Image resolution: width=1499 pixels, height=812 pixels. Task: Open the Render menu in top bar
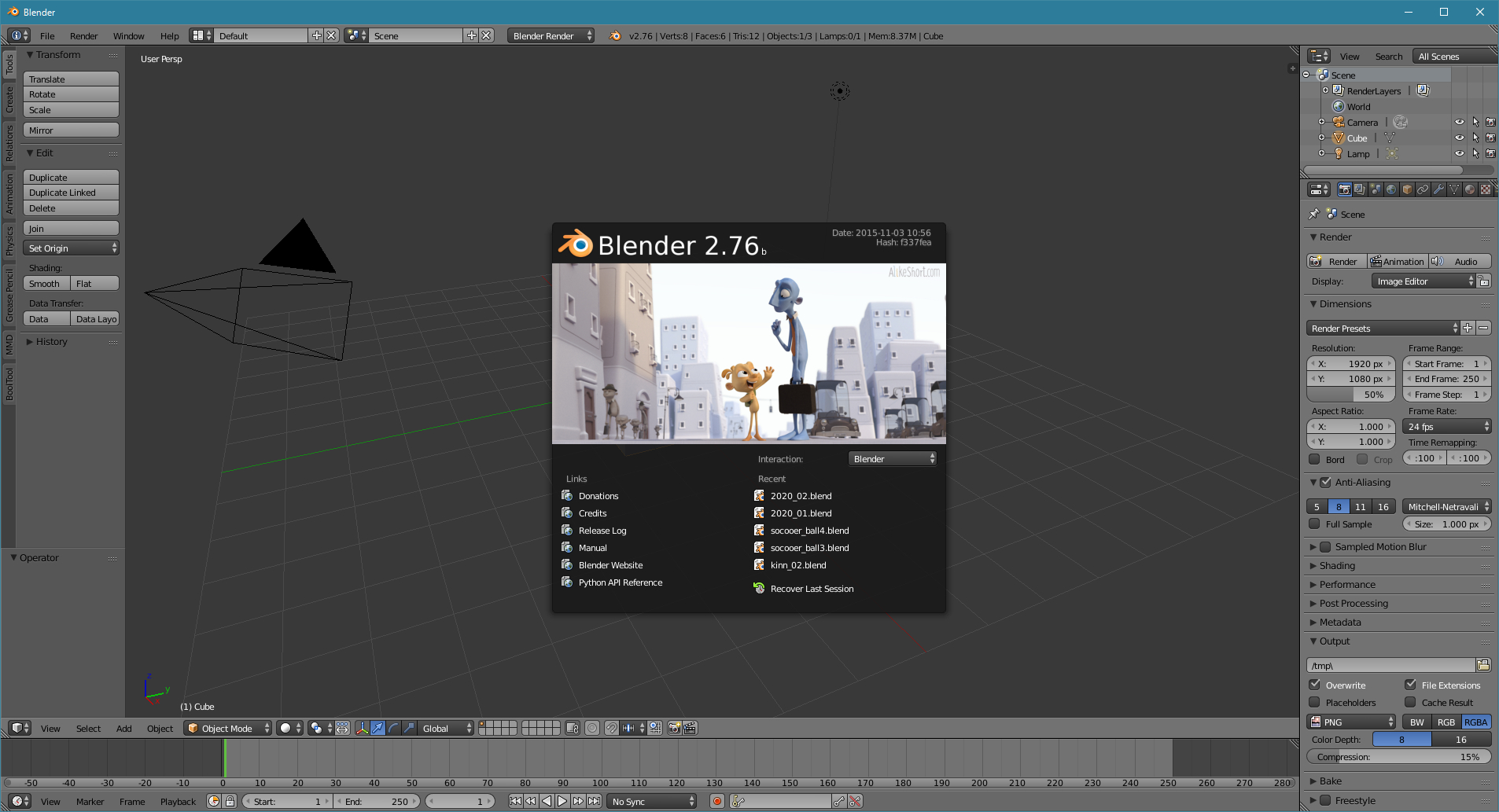(x=83, y=36)
